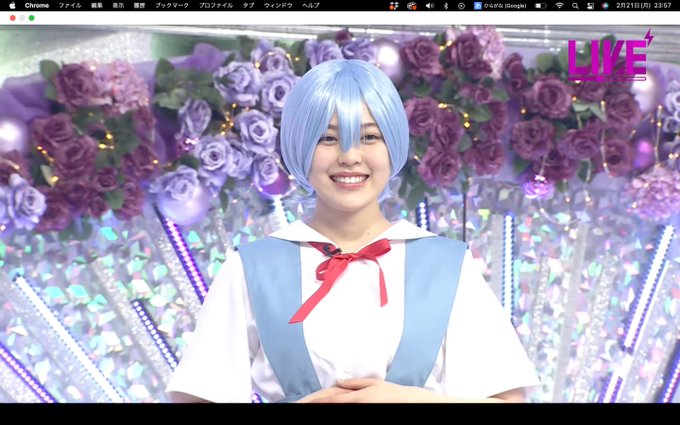Open the プロファイル menu
Viewport: 680px width, 425px height.
tap(216, 6)
